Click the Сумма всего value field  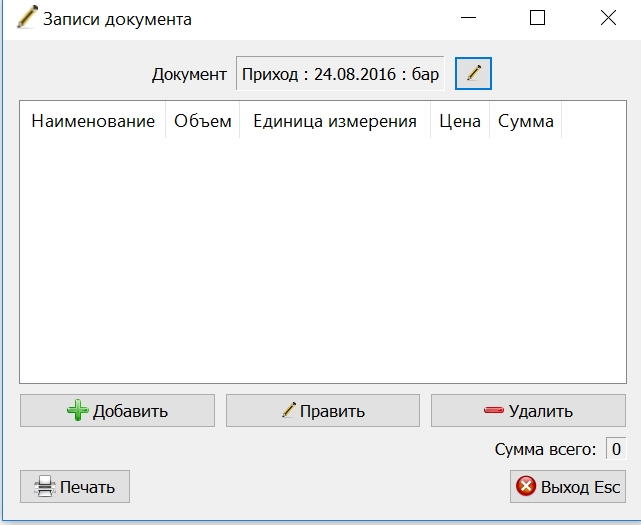pyautogui.click(x=616, y=449)
